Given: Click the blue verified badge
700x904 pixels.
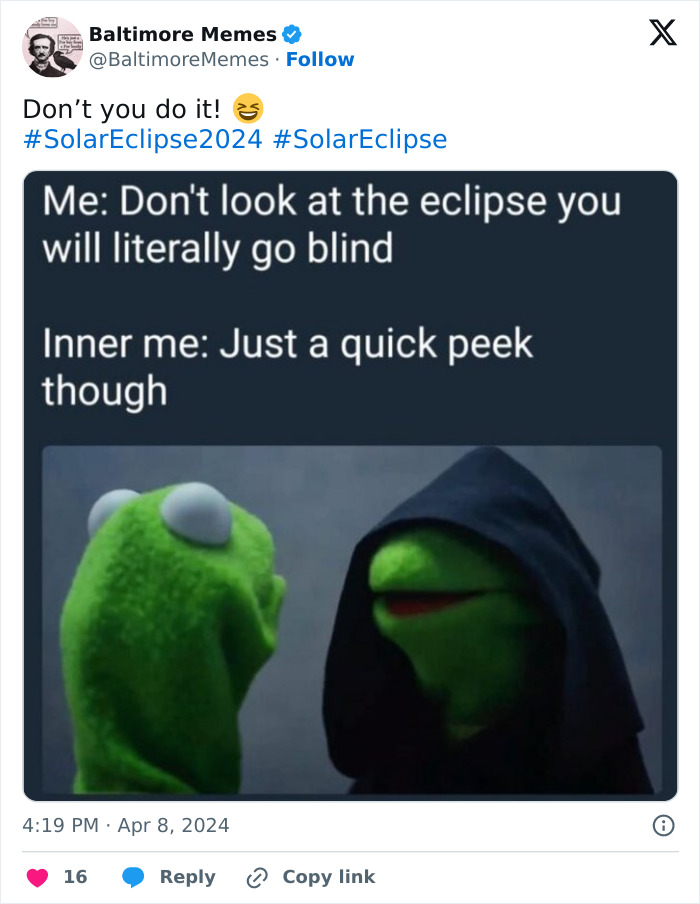Looking at the screenshot, I should (290, 33).
